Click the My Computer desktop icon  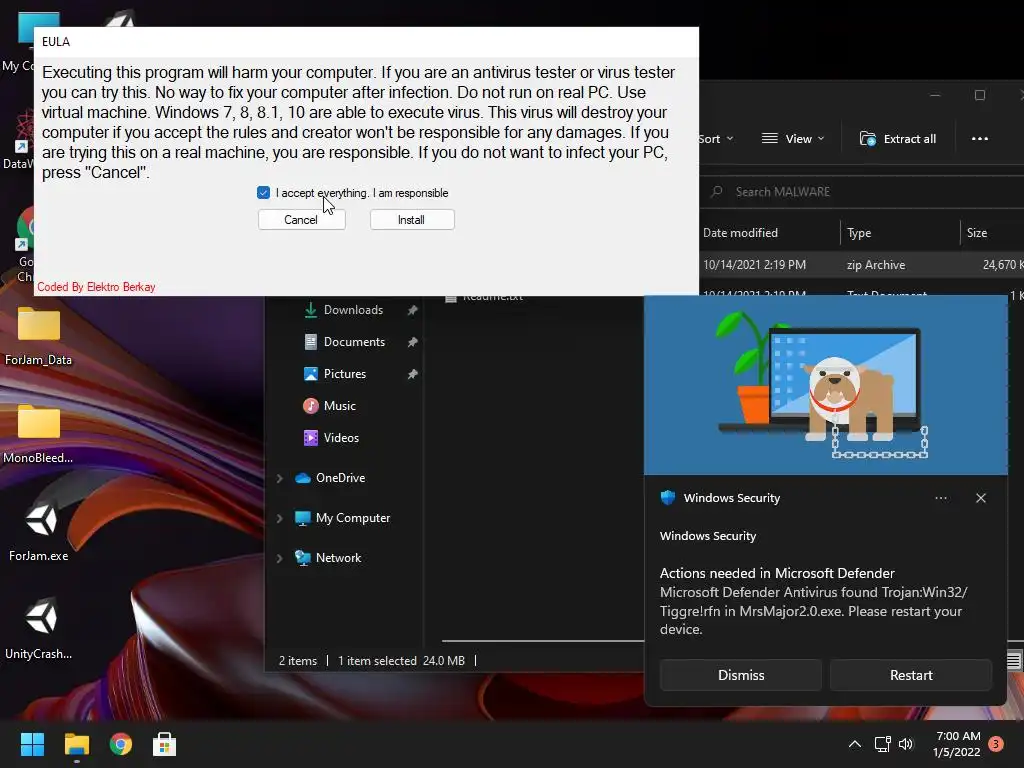pyautogui.click(x=18, y=42)
